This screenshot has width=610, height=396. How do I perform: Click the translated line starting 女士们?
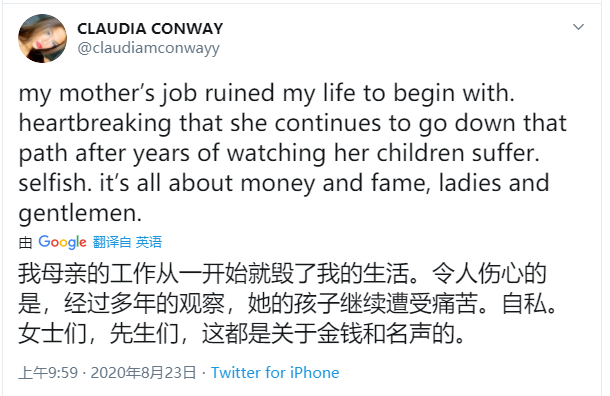241,334
